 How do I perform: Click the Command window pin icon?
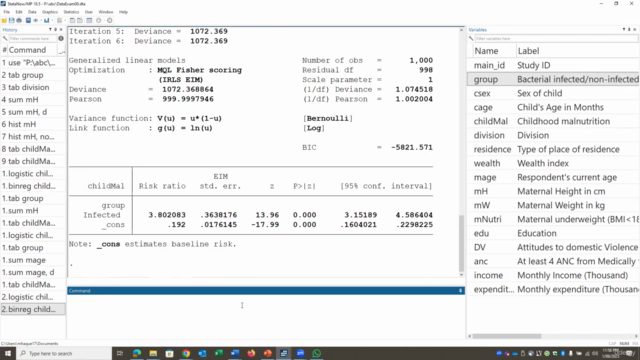pyautogui.click(x=460, y=291)
